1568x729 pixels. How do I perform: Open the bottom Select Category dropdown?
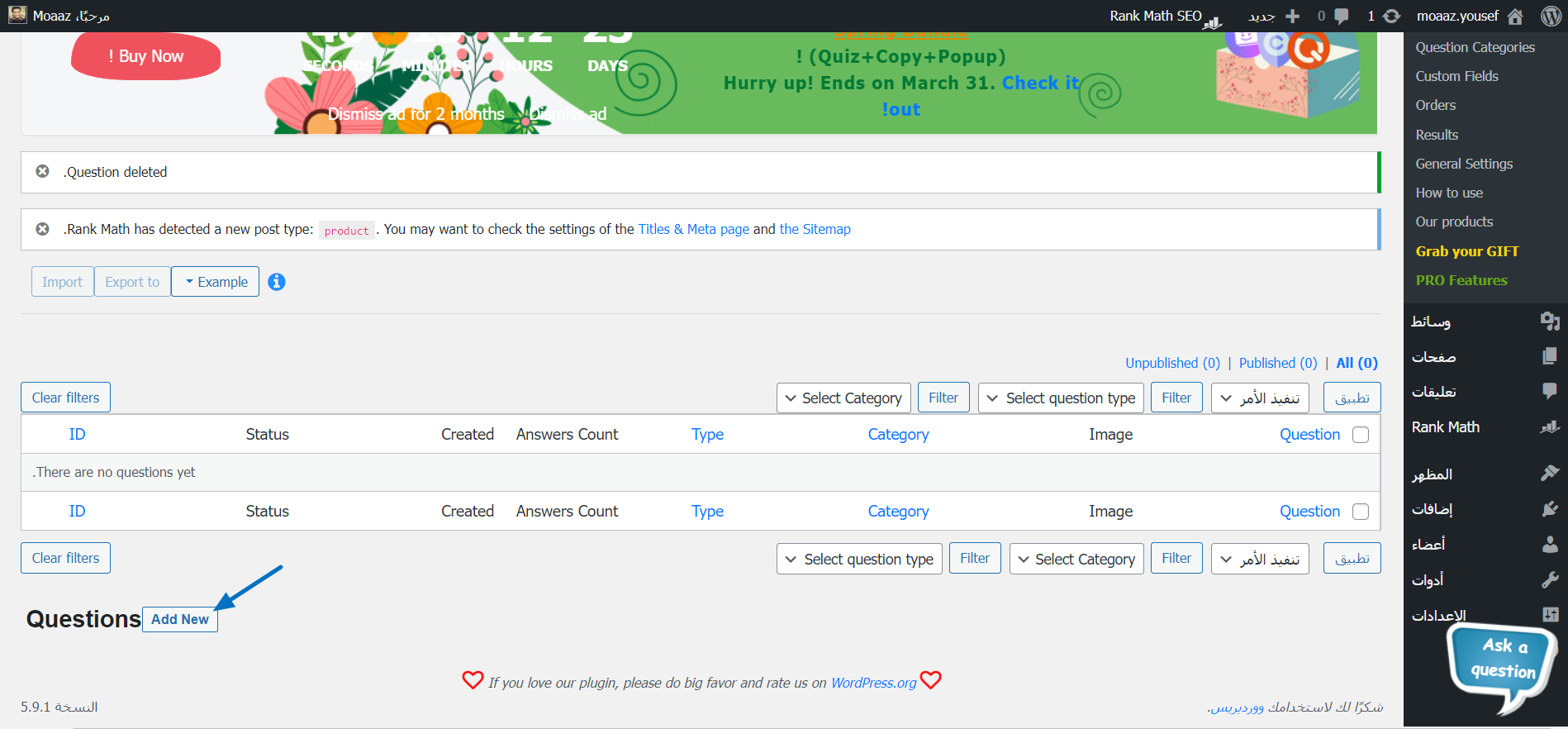(x=1076, y=559)
